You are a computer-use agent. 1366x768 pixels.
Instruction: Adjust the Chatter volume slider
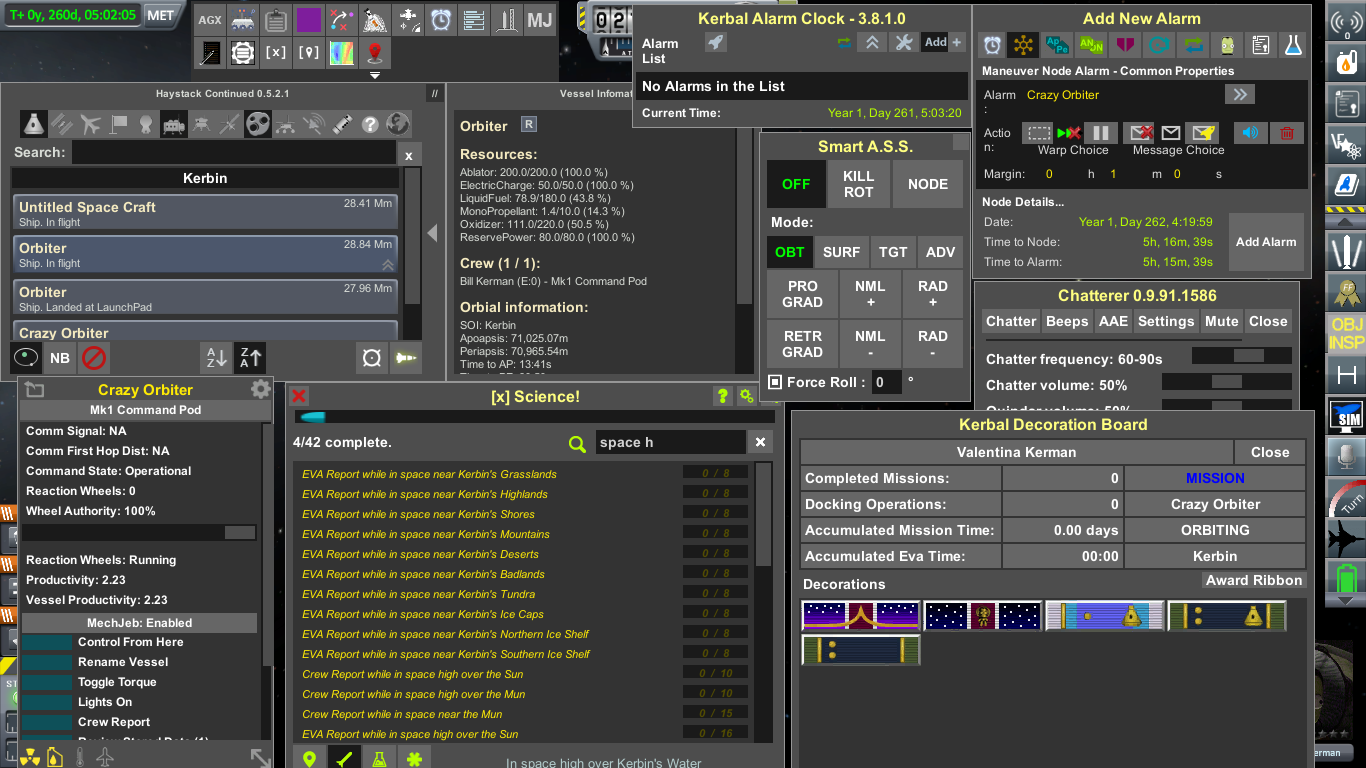click(1226, 381)
